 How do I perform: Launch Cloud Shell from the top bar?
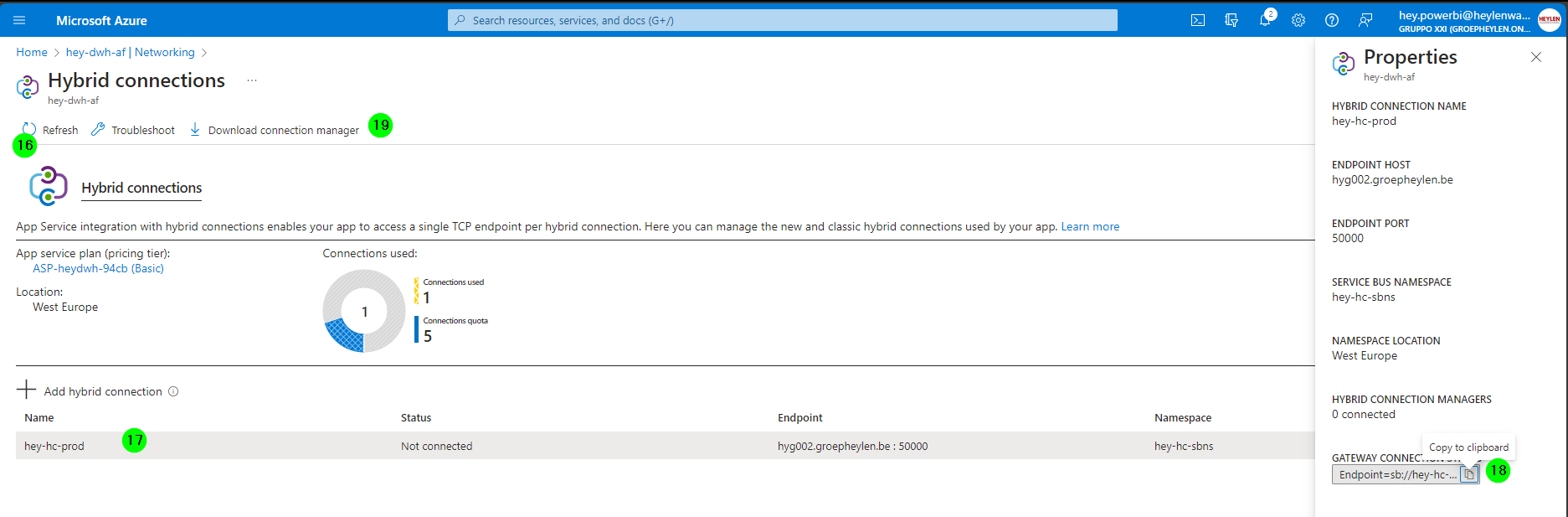(1198, 20)
